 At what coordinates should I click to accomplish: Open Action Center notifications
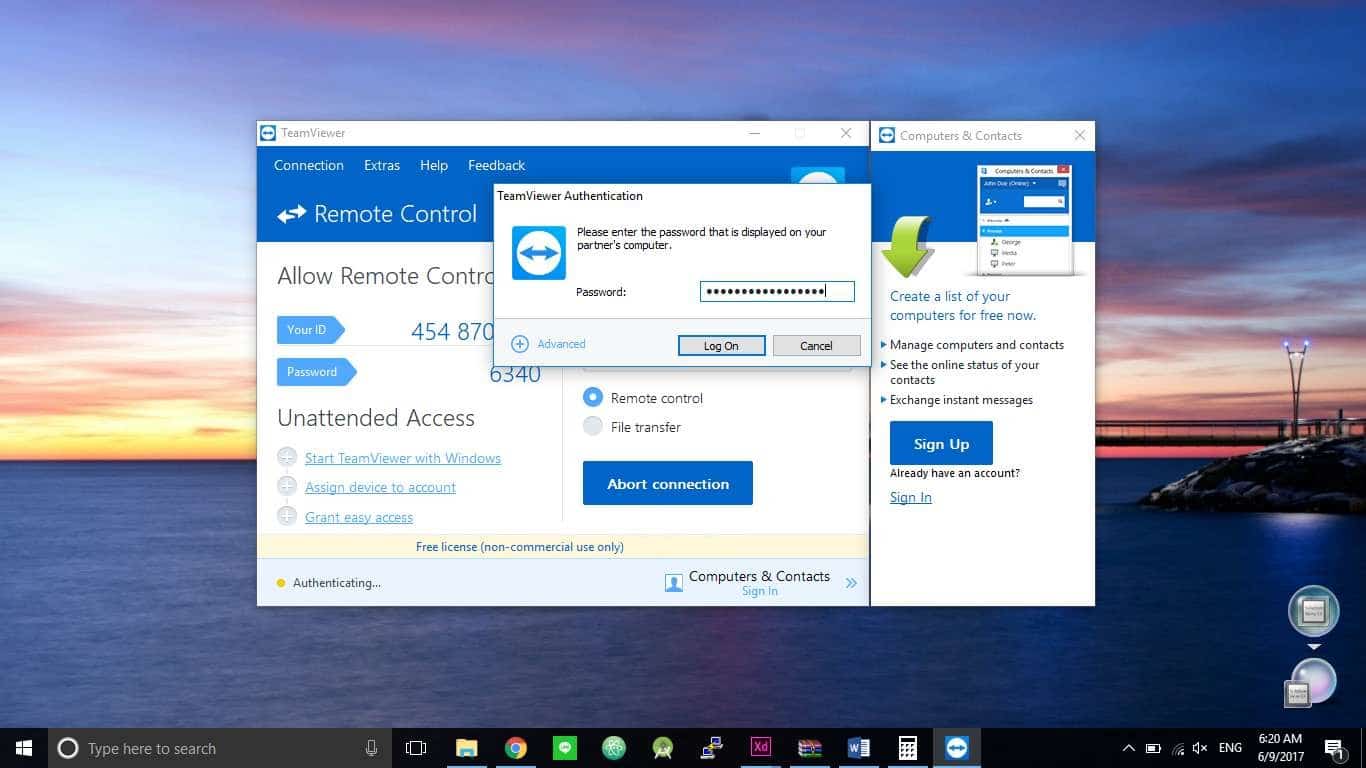pyautogui.click(x=1334, y=748)
